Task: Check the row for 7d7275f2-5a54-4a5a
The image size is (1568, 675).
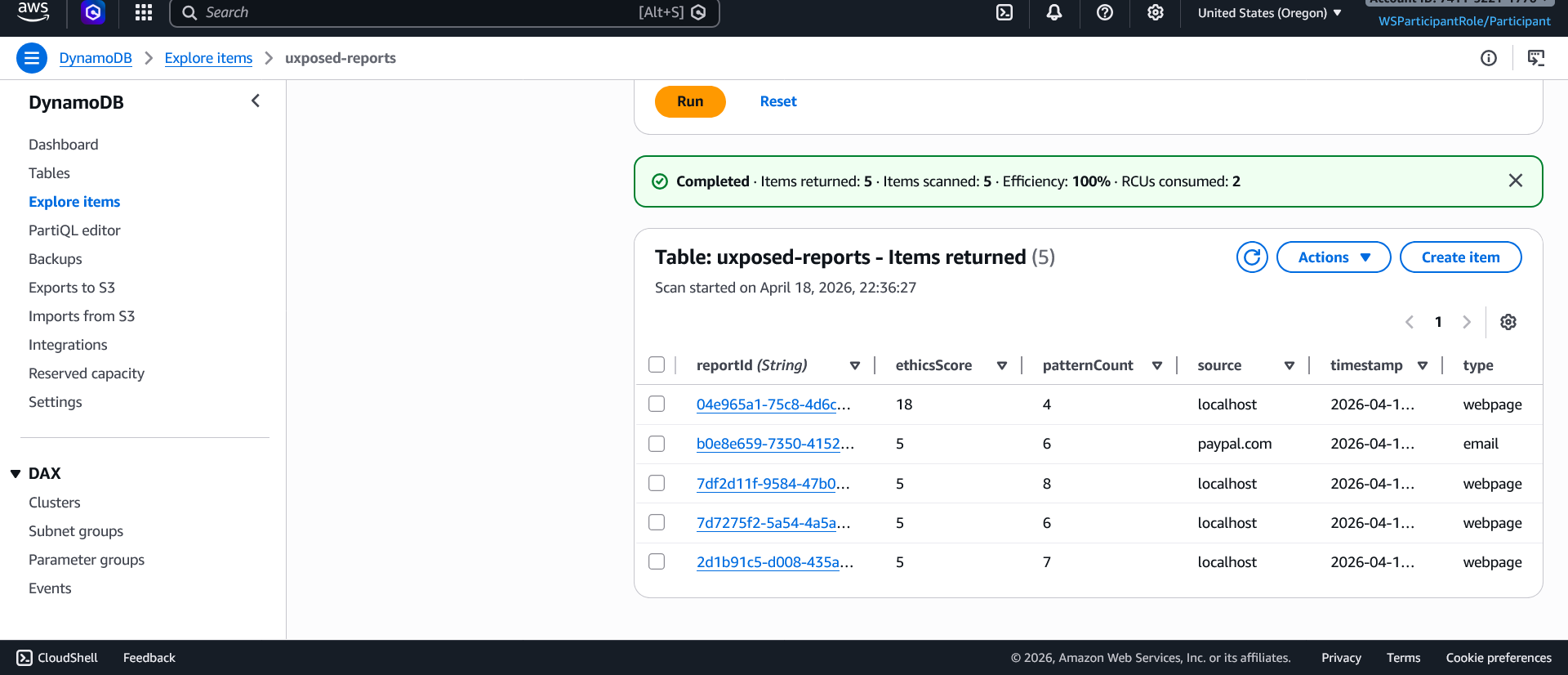Action: [x=657, y=522]
